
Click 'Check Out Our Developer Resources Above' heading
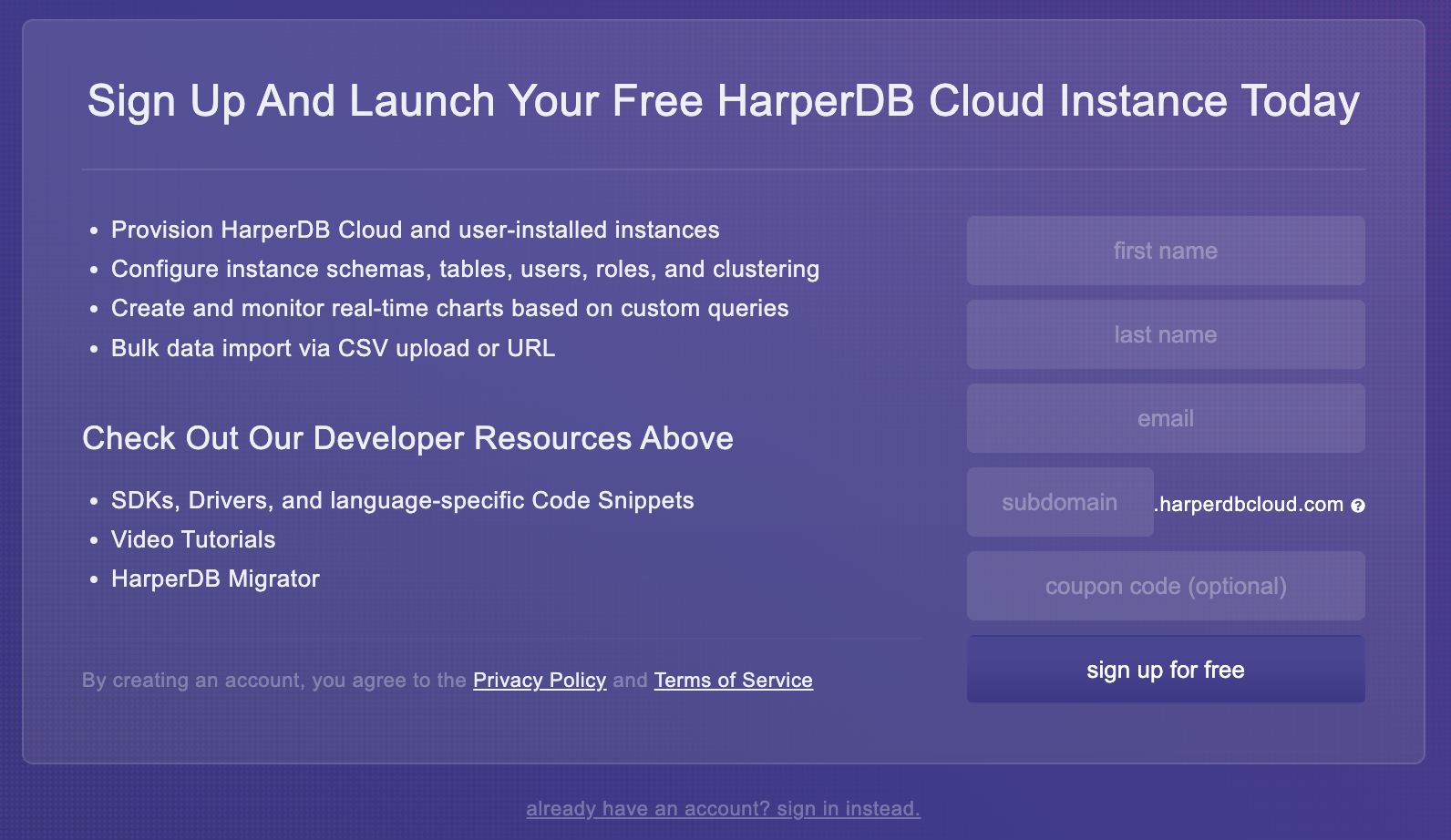[x=407, y=438]
